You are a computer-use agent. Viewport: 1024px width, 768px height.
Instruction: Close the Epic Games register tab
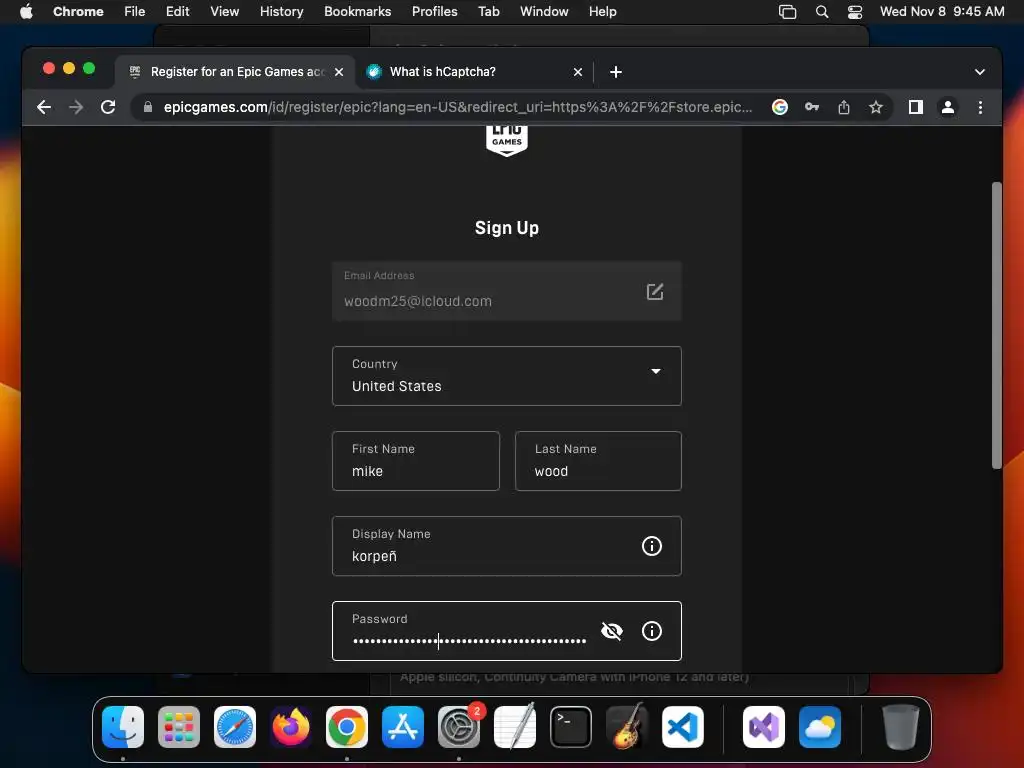click(x=339, y=72)
